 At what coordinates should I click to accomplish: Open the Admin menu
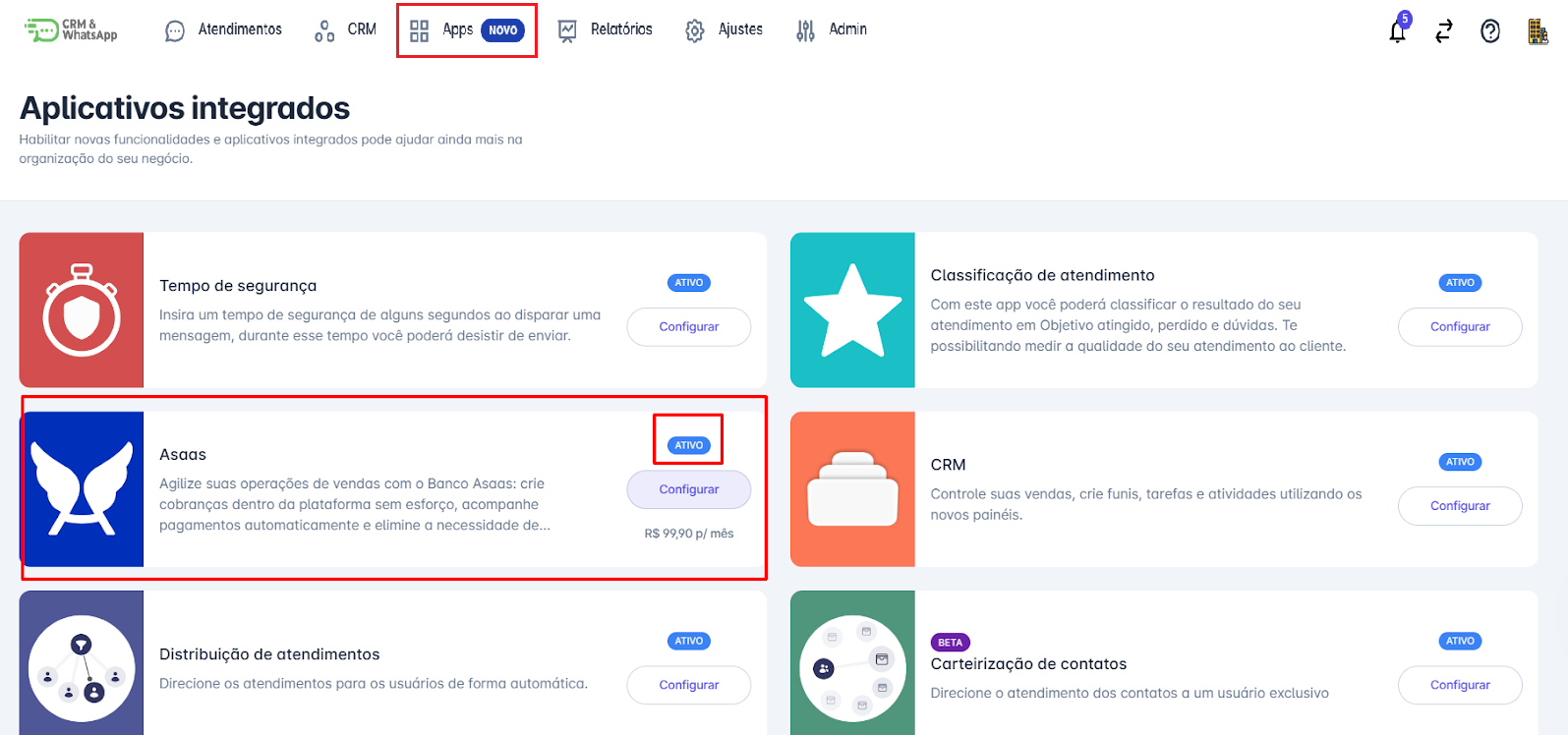(832, 30)
